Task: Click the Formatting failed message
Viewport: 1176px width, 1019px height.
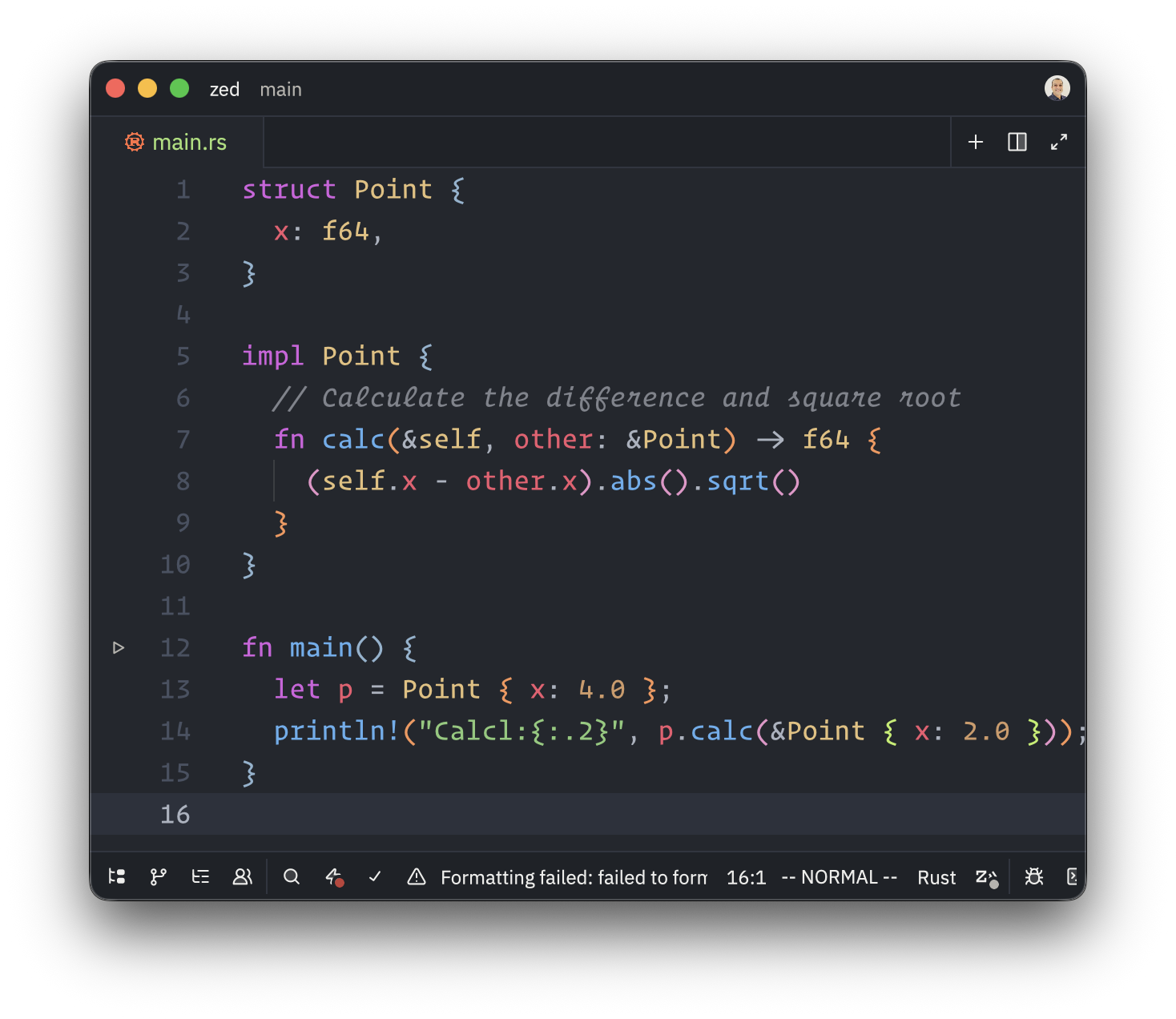Action: pos(574,877)
